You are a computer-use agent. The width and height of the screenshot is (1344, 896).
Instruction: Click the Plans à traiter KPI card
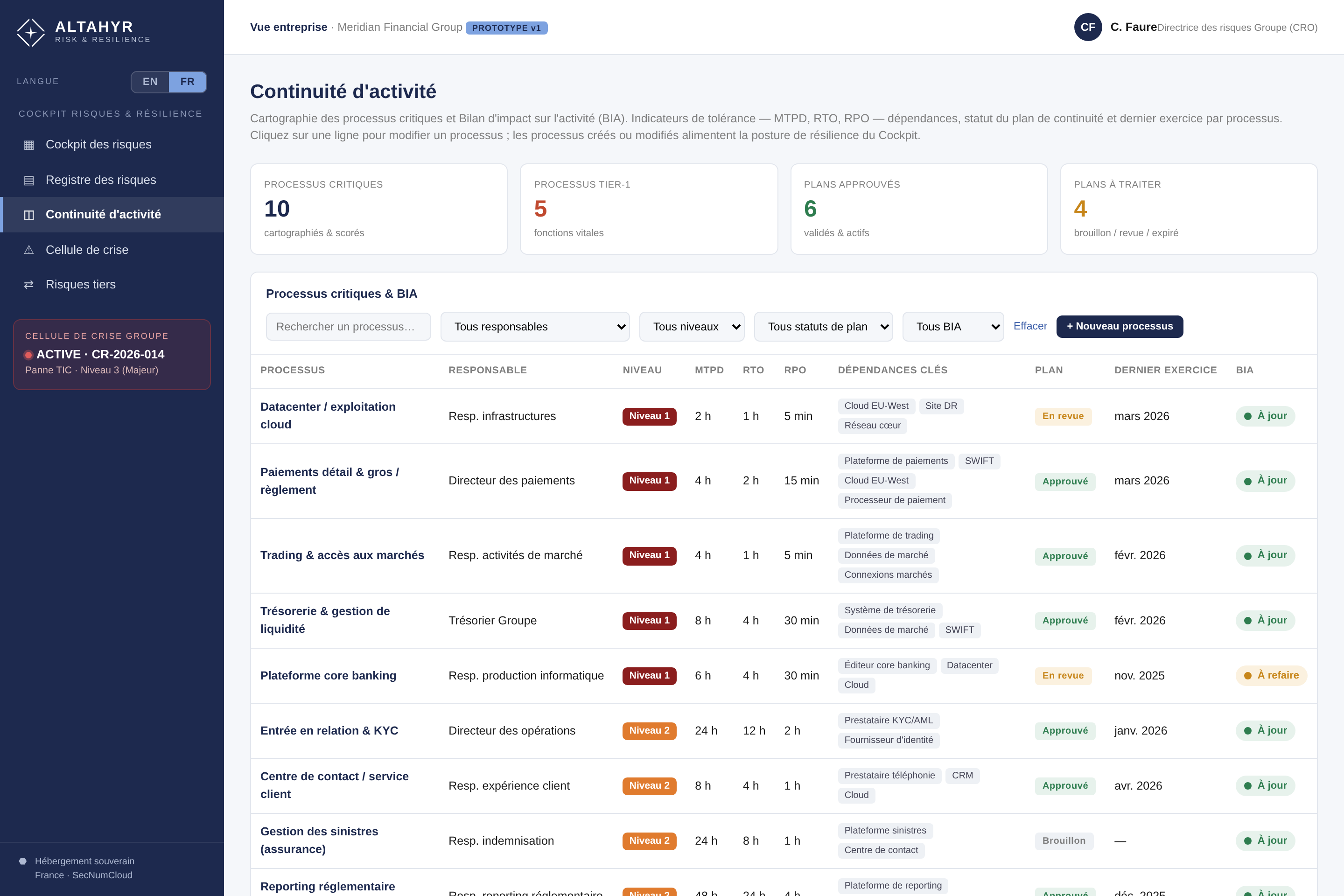tap(1189, 209)
